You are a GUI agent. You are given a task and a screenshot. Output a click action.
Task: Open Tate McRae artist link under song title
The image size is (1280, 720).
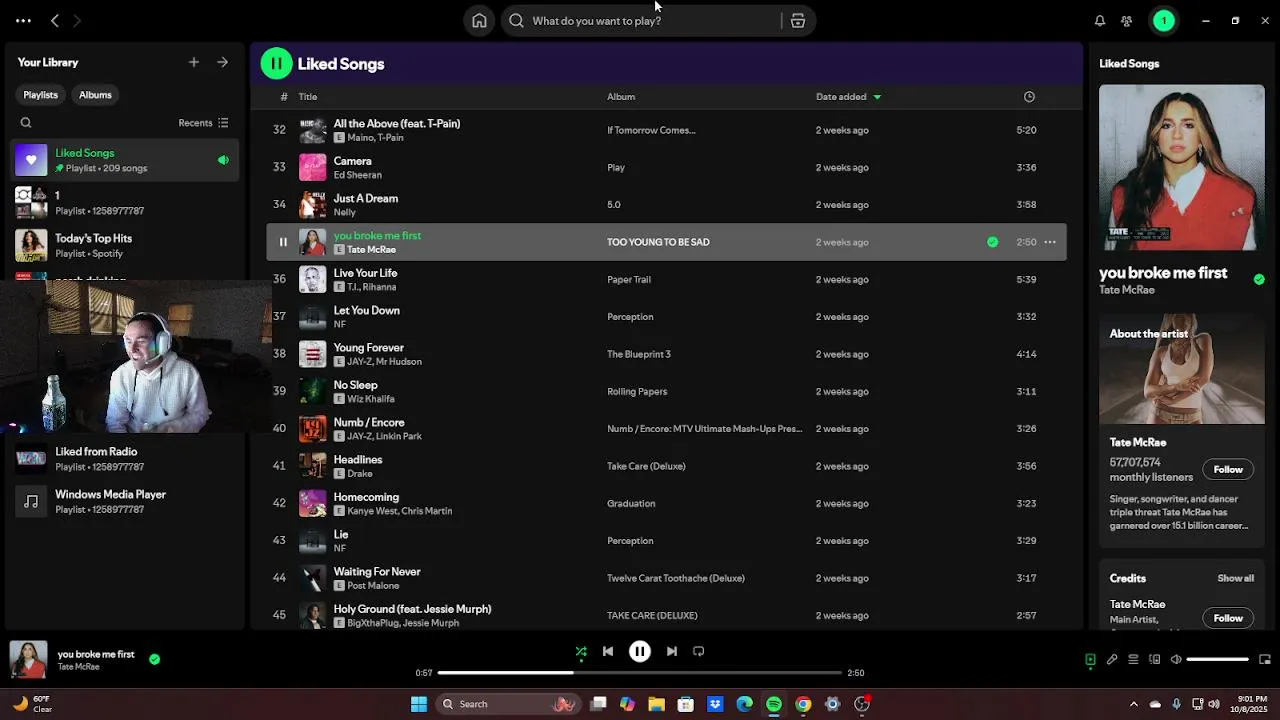(1127, 290)
